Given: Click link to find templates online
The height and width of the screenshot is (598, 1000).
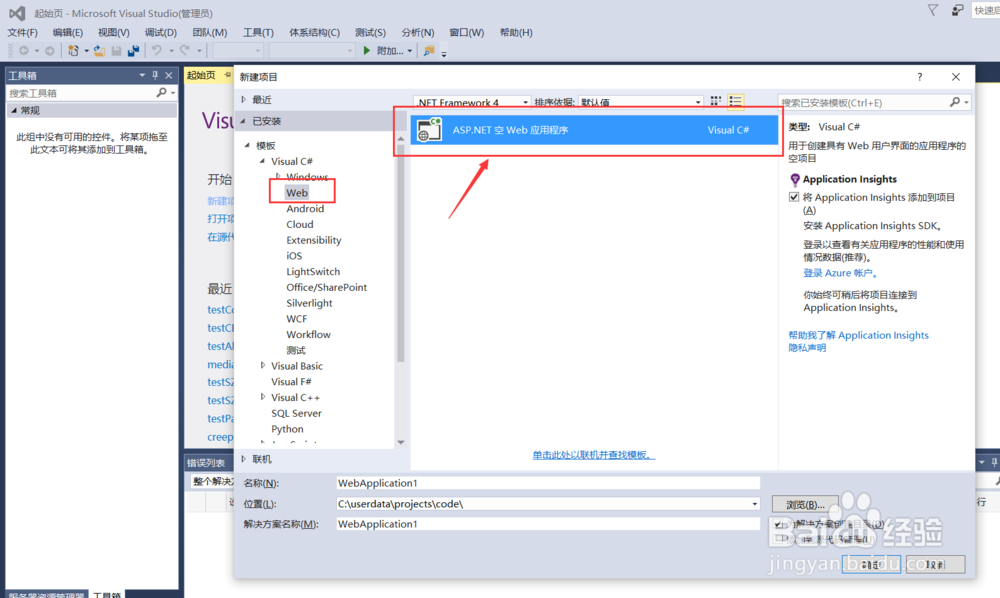Looking at the screenshot, I should pyautogui.click(x=594, y=455).
